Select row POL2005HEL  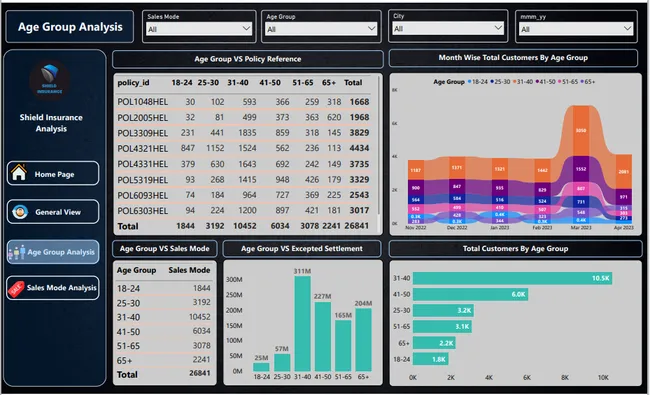[x=243, y=117]
